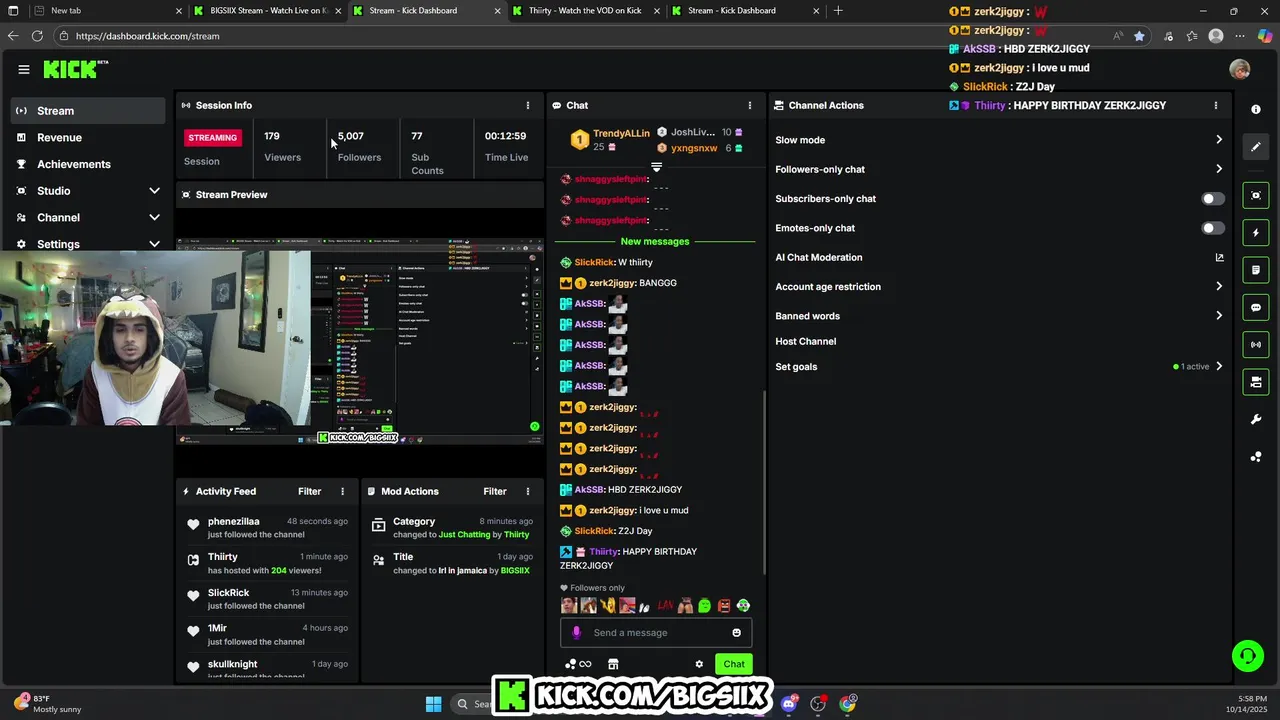Toggle the camera widget icon in sidebar
1280x720 pixels.
click(1256, 382)
